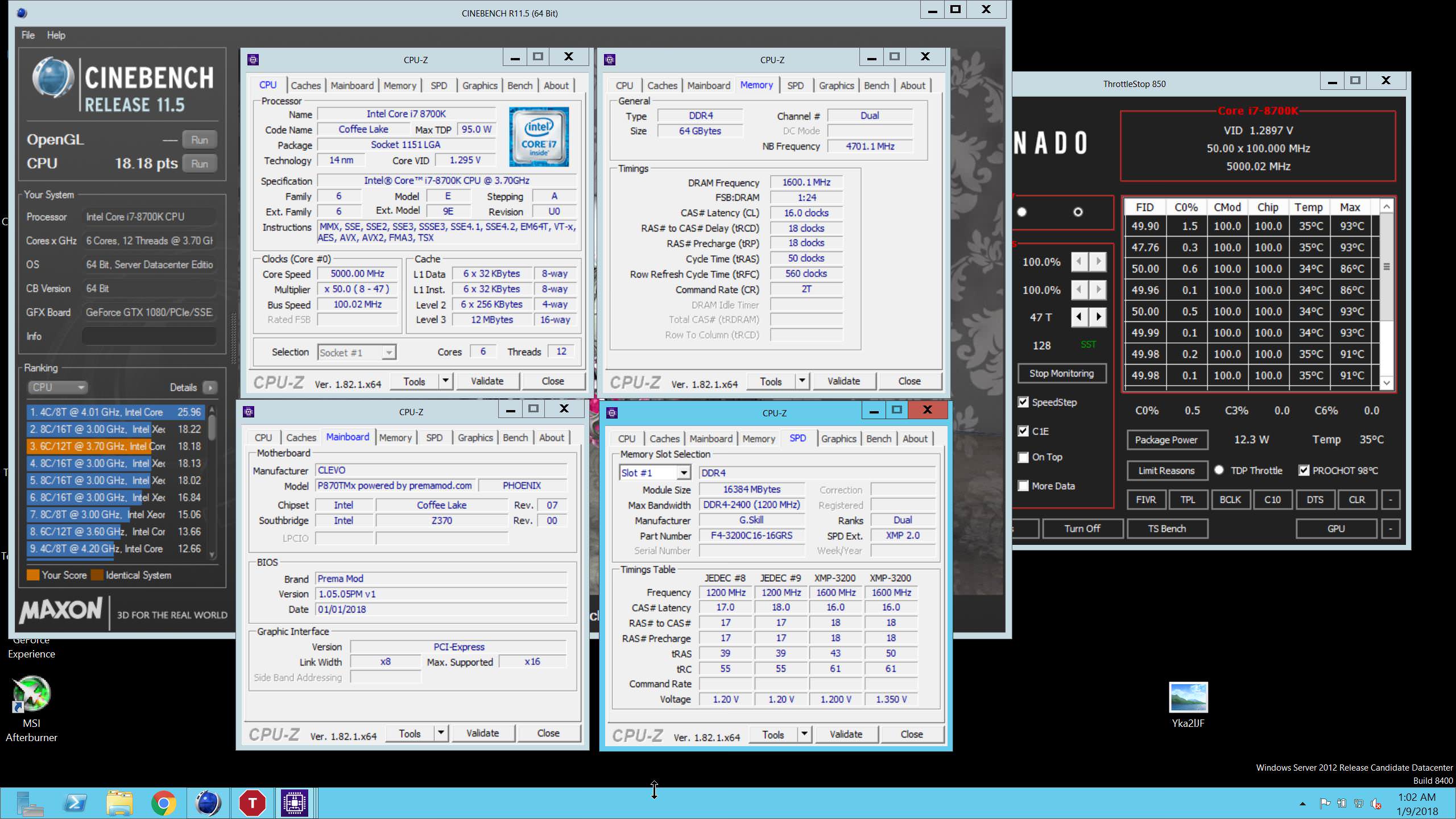Click the CPU-Z taskbar icon
This screenshot has height=819, width=1456.
(x=295, y=803)
